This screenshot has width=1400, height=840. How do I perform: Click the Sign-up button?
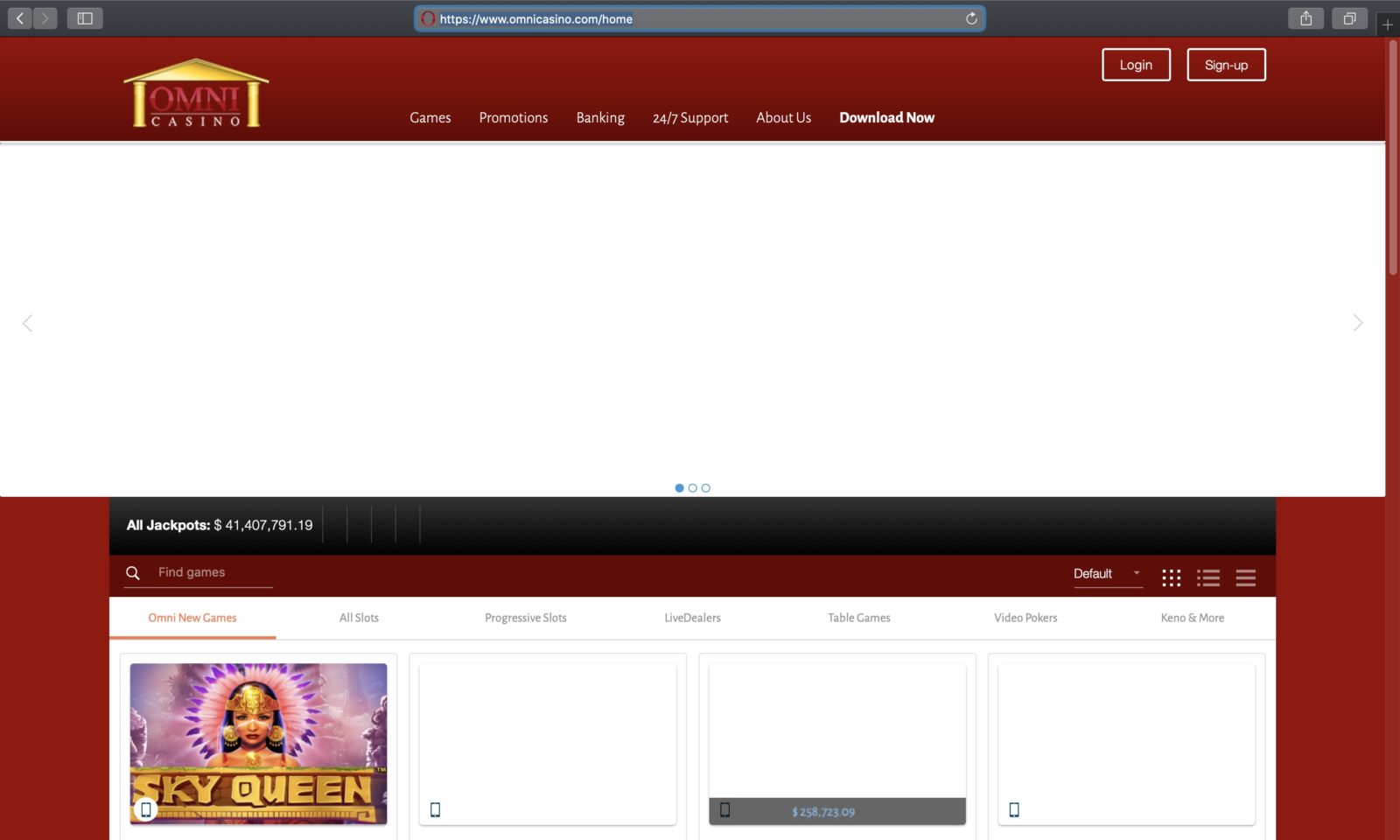[1226, 64]
